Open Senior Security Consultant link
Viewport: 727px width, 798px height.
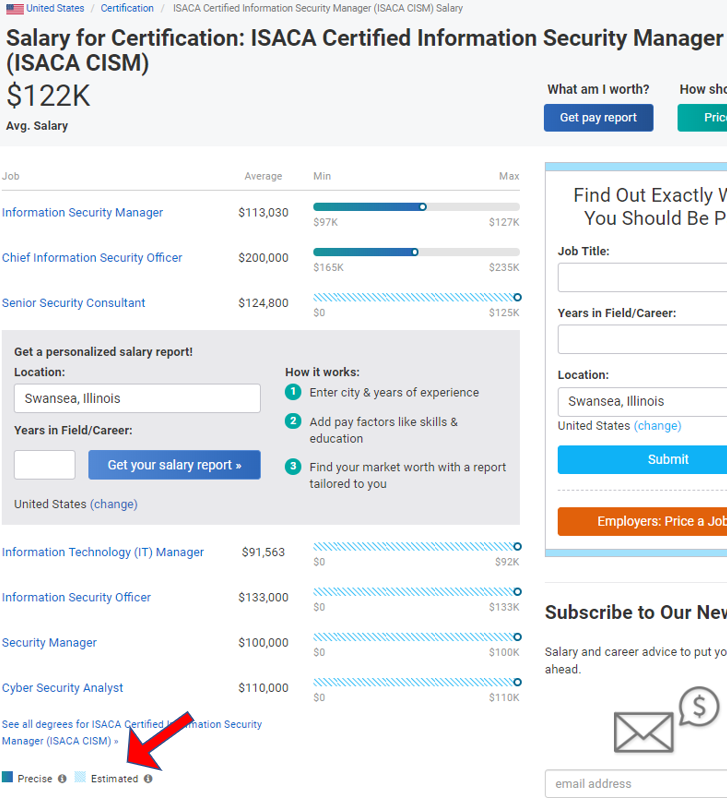(74, 303)
